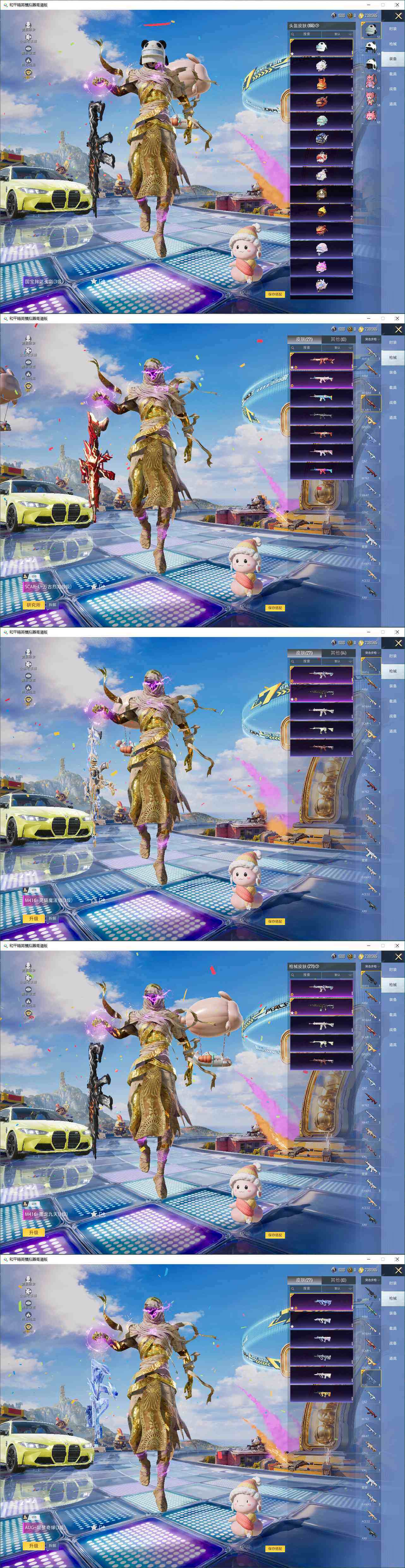
Task: Click 拆解 in the SCAR-L window
Action: [52, 605]
